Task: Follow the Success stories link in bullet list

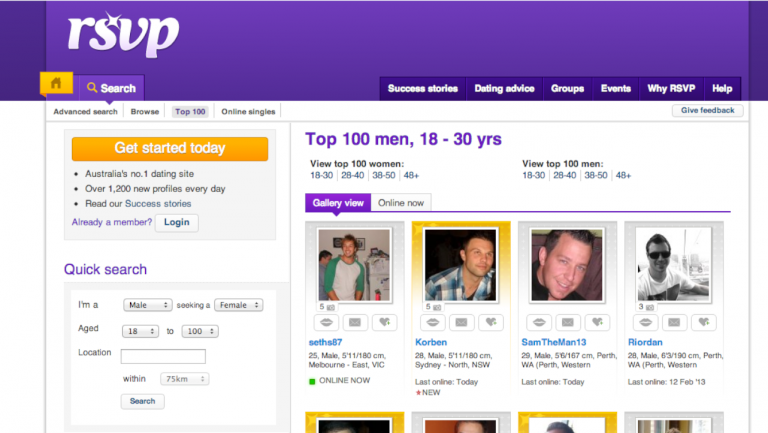Action: (x=158, y=204)
